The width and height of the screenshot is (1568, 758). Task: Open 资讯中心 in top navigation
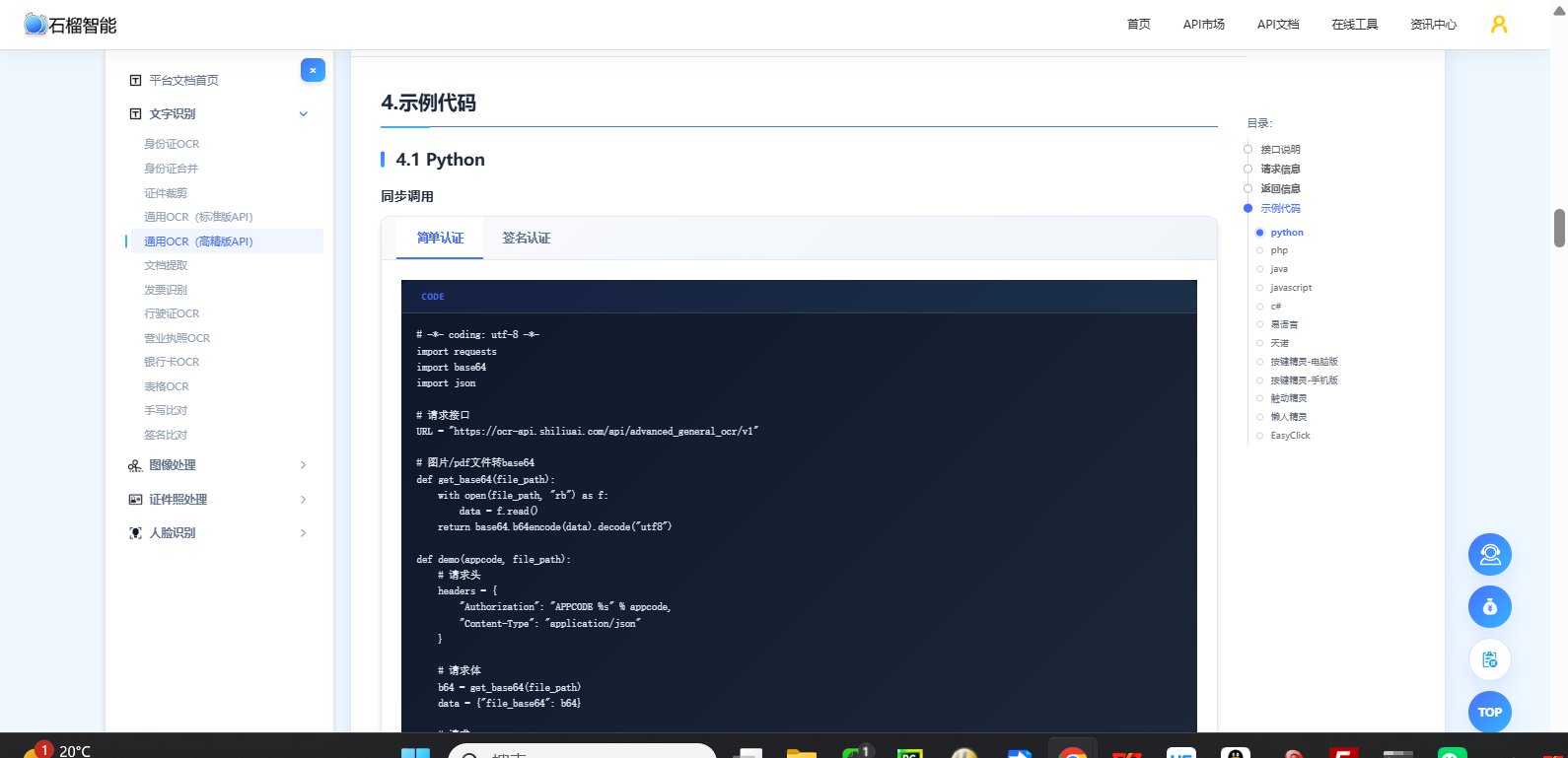click(1433, 25)
